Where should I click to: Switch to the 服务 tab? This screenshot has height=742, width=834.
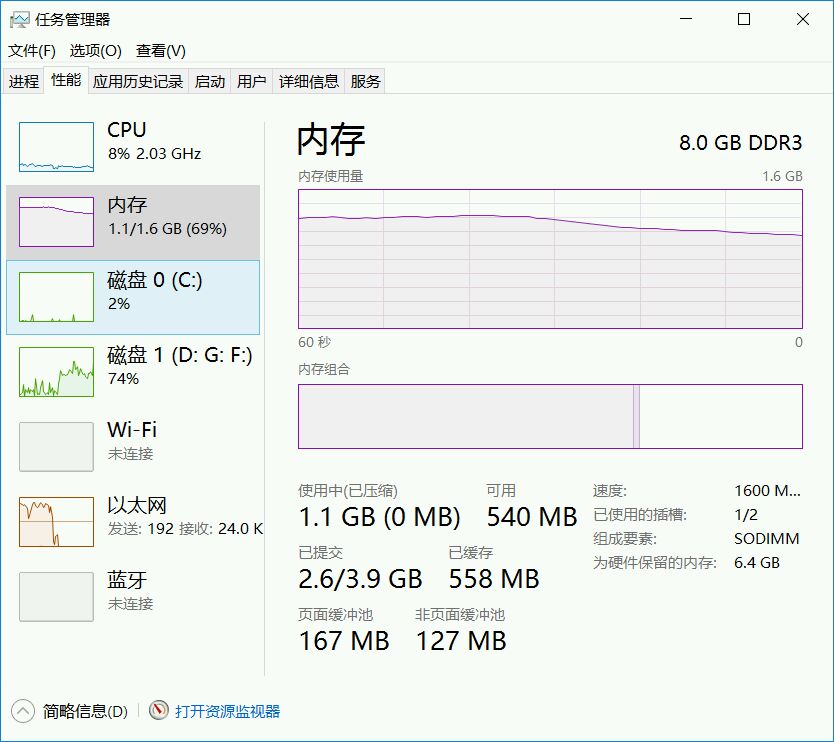pyautogui.click(x=366, y=82)
